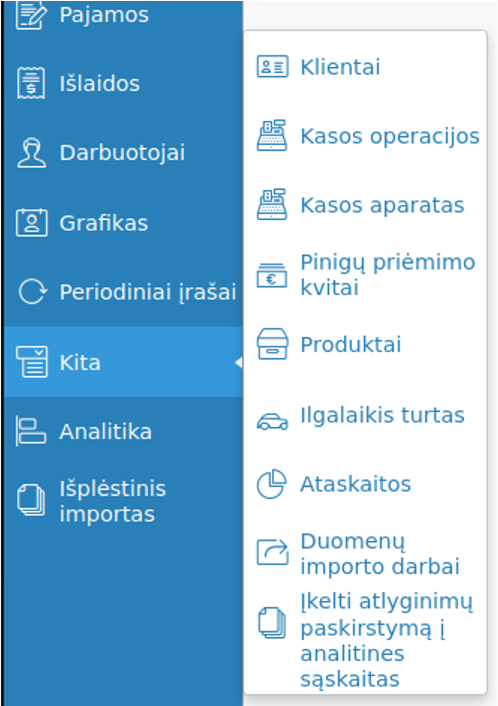The width and height of the screenshot is (498, 706).
Task: Click the Išlaidos receipt icon in sidebar
Action: (x=31, y=83)
